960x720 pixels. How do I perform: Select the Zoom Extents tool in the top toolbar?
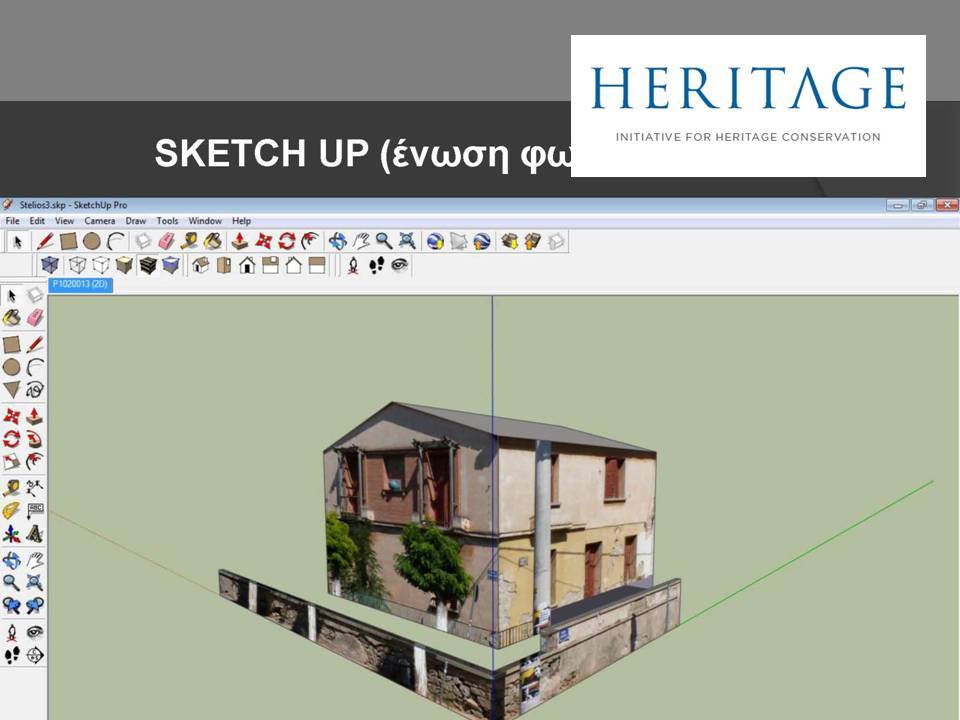coord(407,241)
